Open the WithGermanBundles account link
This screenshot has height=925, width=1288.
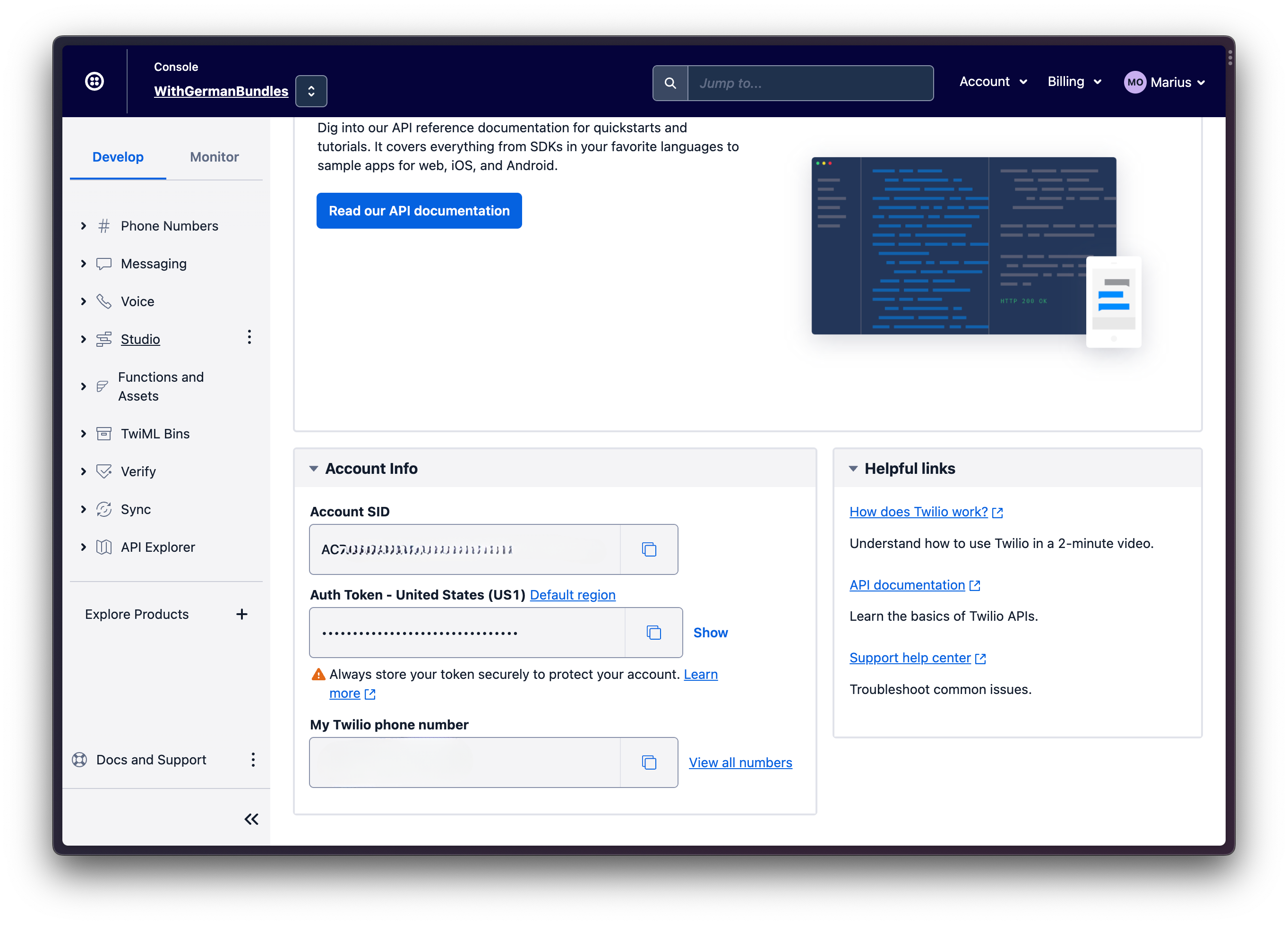221,91
